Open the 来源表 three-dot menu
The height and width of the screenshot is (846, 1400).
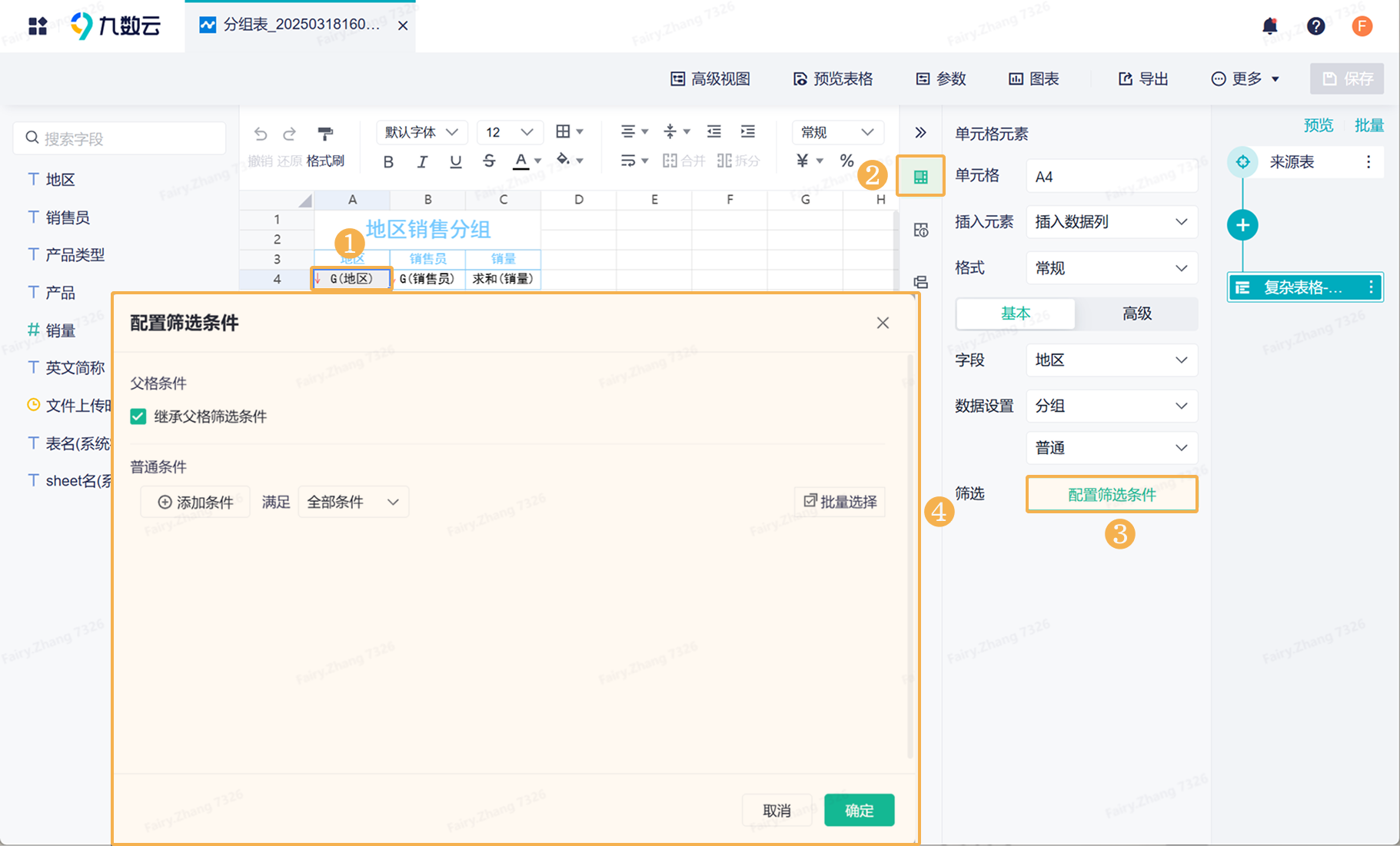[1368, 162]
